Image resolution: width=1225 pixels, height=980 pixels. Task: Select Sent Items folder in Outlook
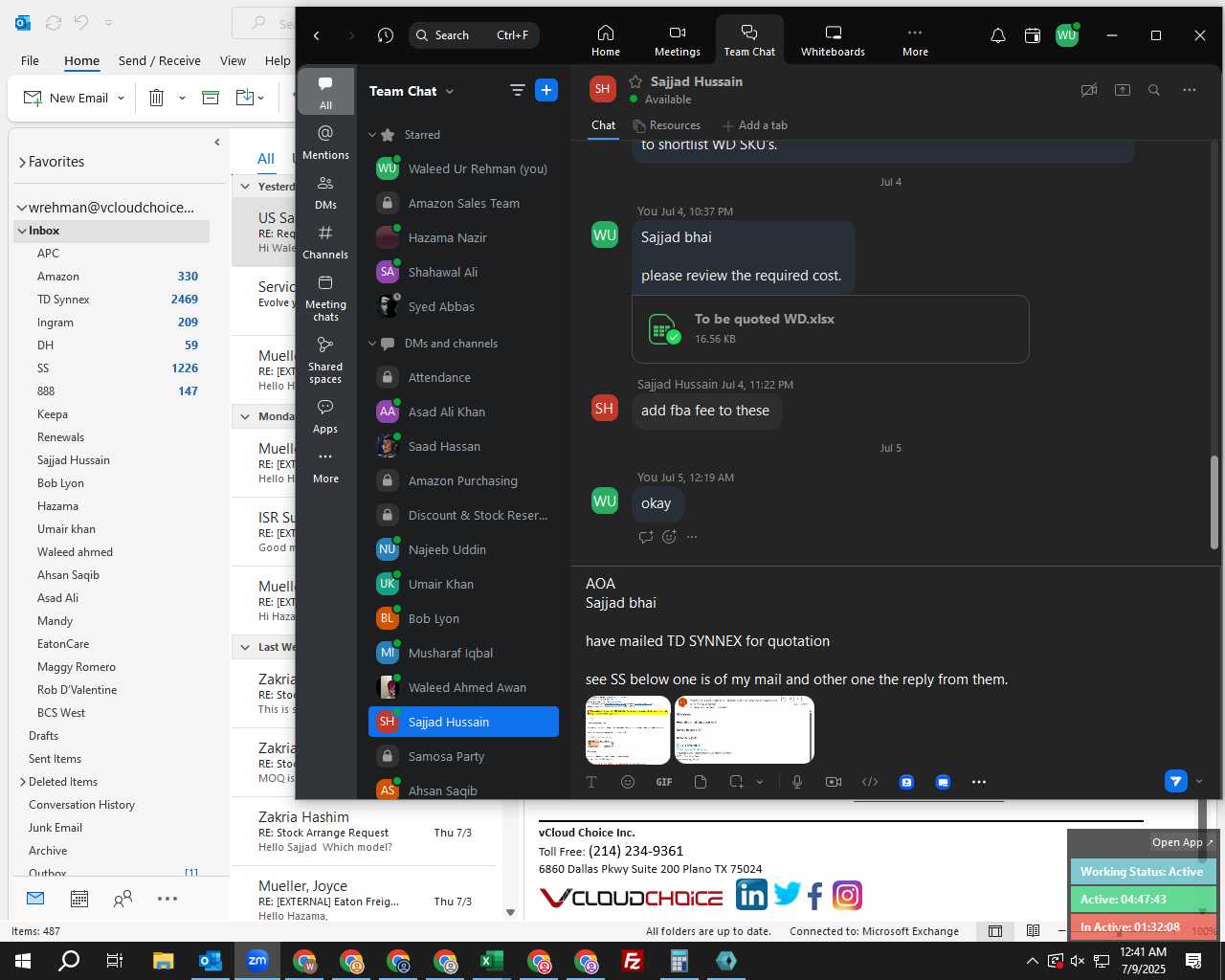tap(55, 759)
